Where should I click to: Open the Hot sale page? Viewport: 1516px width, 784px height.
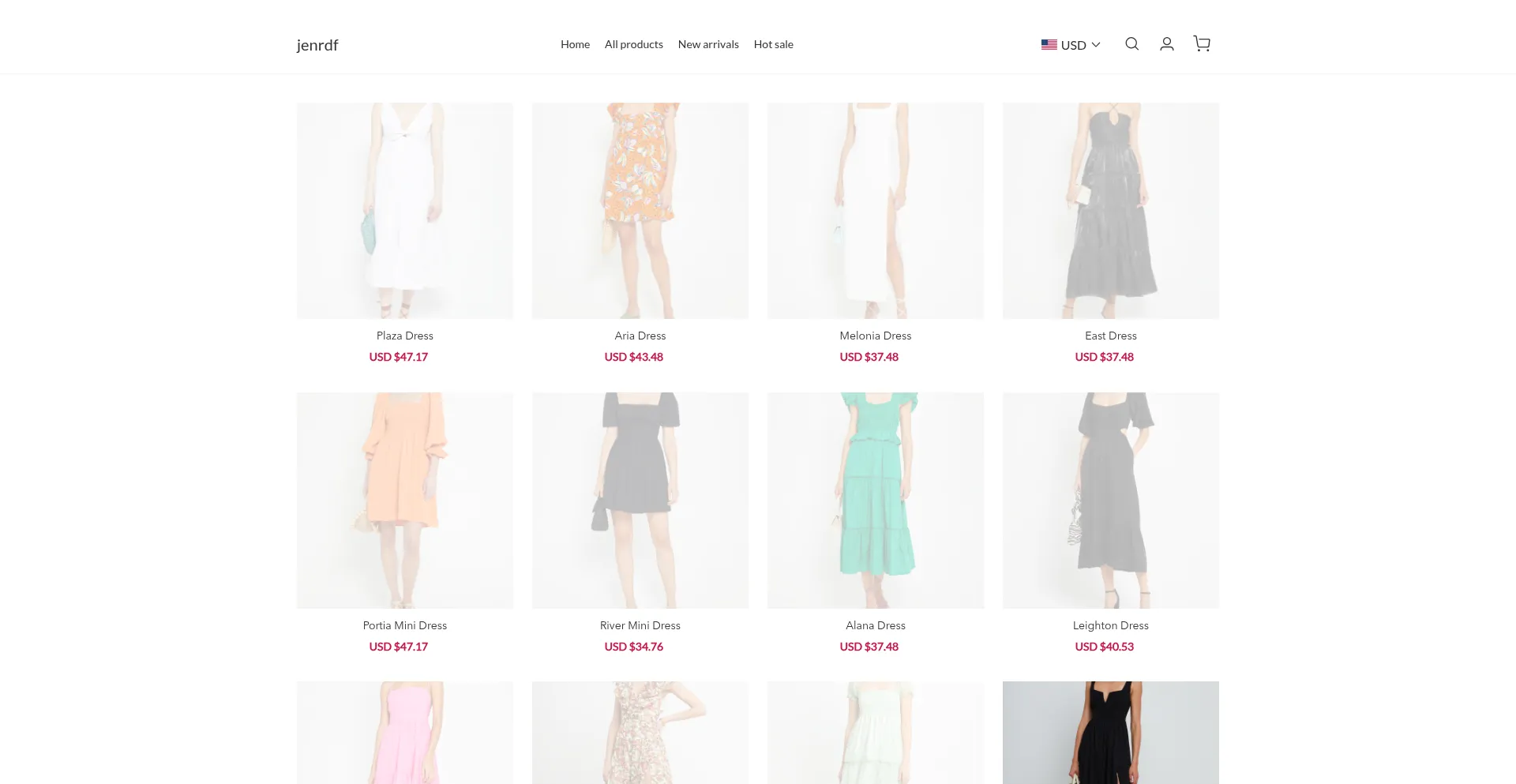(773, 44)
